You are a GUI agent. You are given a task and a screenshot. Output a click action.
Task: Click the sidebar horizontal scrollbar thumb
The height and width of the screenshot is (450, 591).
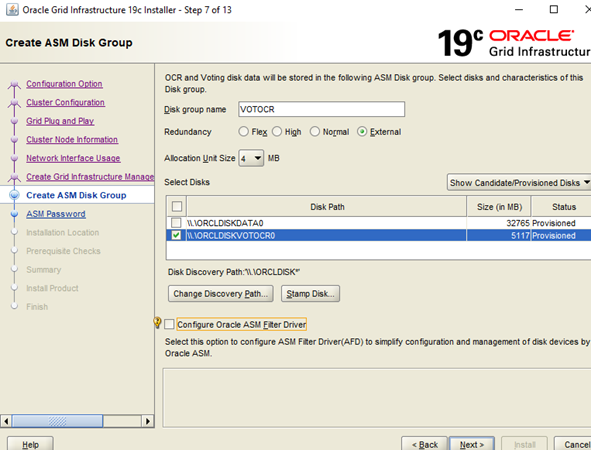tap(57, 421)
